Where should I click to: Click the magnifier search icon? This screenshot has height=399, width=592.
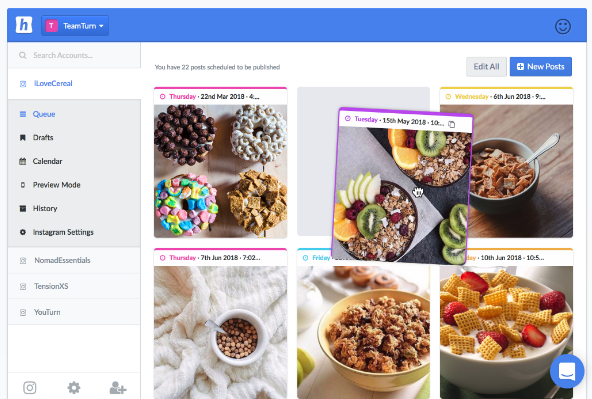[x=23, y=55]
